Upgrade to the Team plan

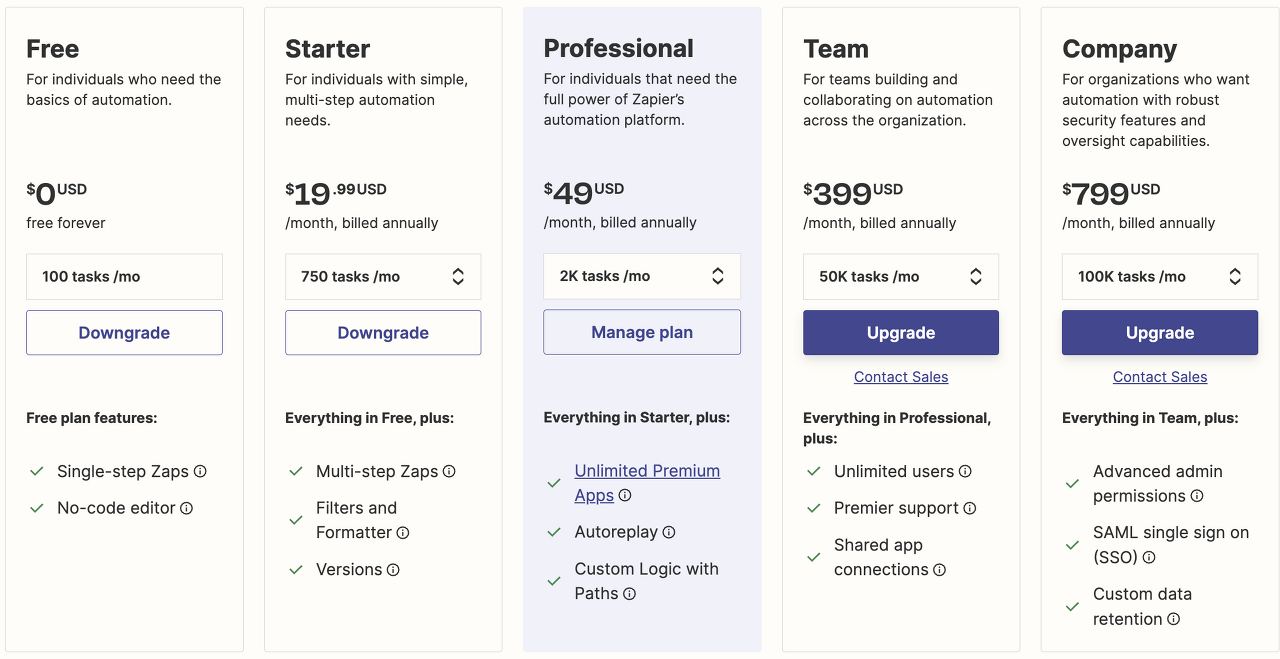(x=901, y=333)
